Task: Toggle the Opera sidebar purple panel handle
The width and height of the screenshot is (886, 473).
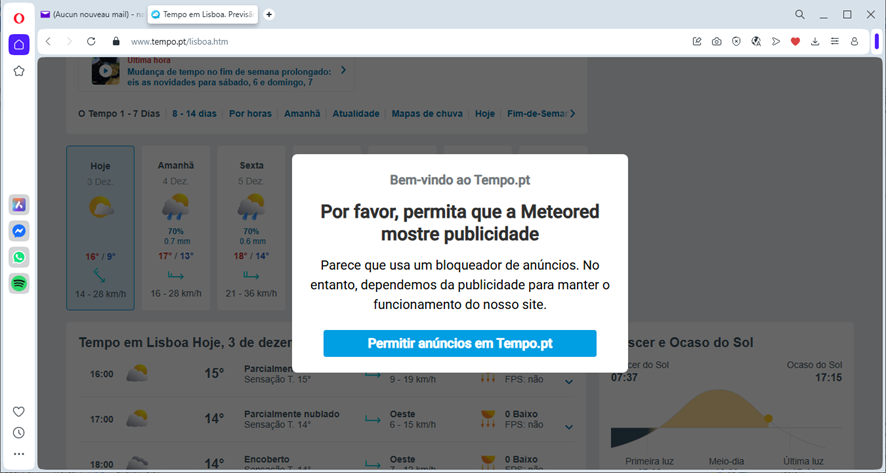Action: [x=877, y=41]
